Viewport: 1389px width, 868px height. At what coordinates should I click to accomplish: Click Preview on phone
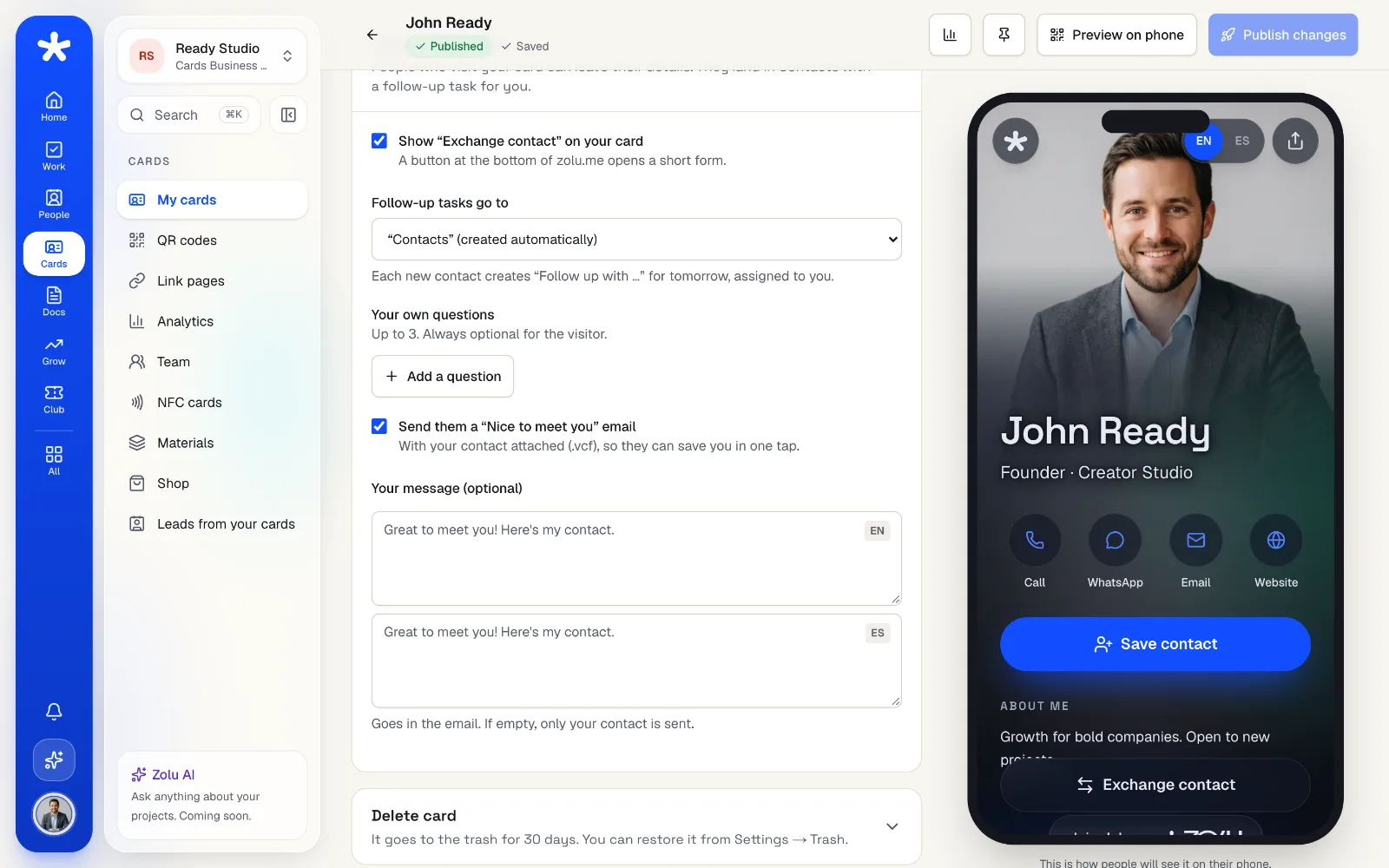click(1116, 35)
